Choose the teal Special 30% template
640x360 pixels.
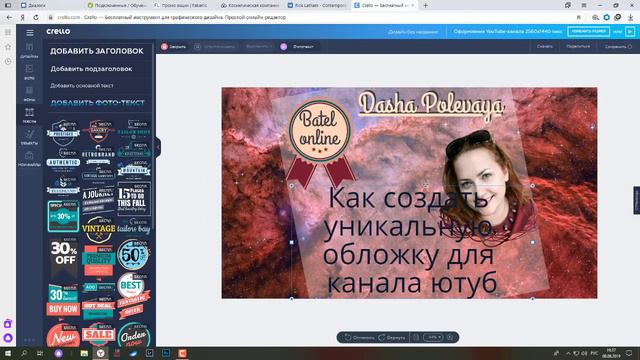(x=63, y=216)
